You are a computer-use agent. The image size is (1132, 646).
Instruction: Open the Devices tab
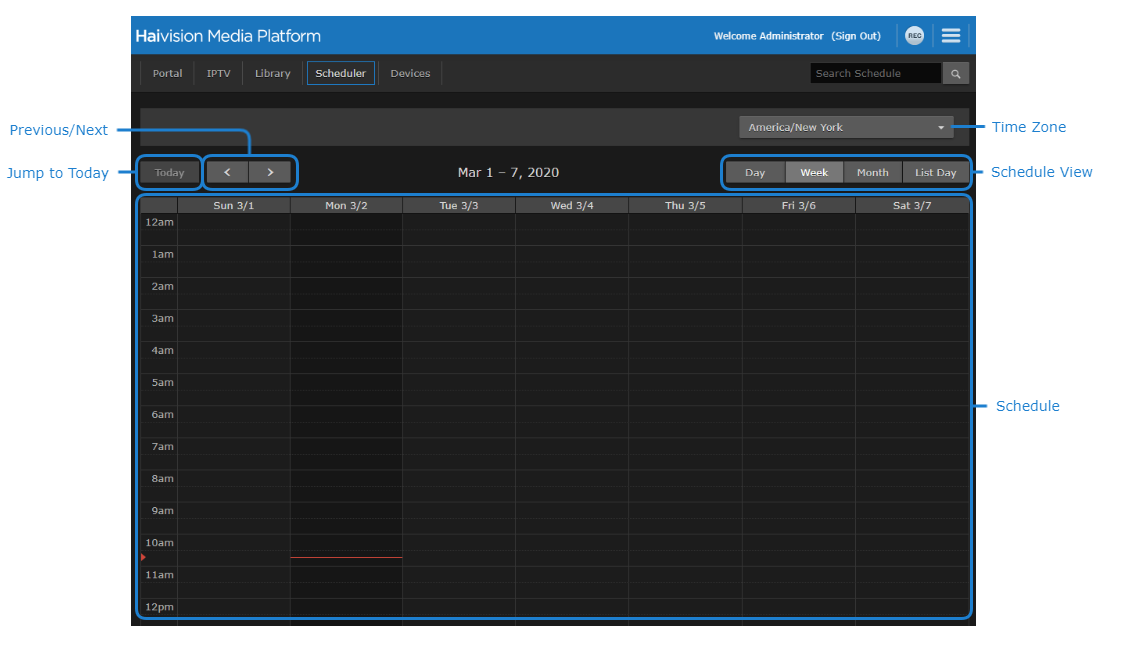(410, 73)
